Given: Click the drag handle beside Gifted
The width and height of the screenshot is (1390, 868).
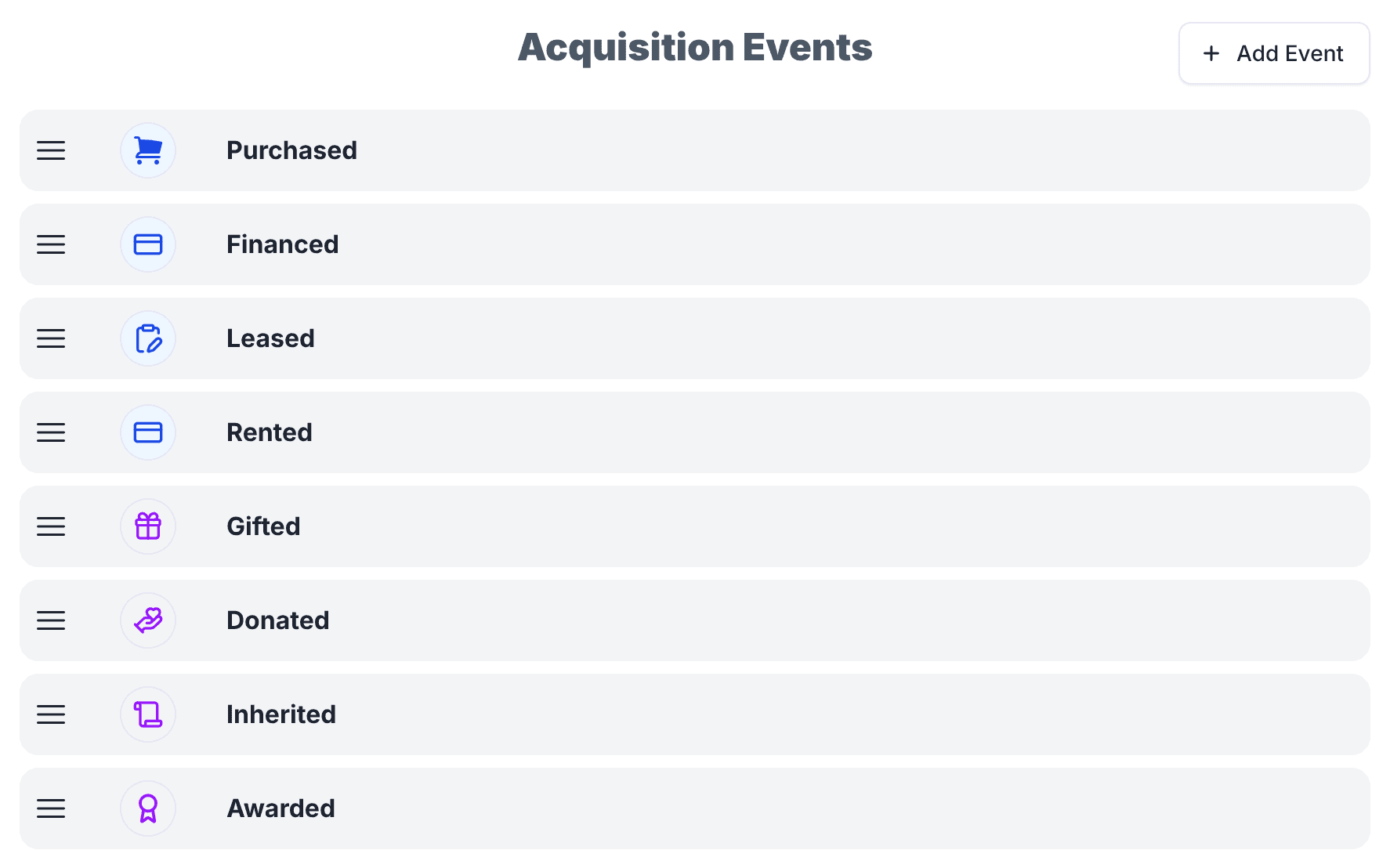Looking at the screenshot, I should point(51,526).
